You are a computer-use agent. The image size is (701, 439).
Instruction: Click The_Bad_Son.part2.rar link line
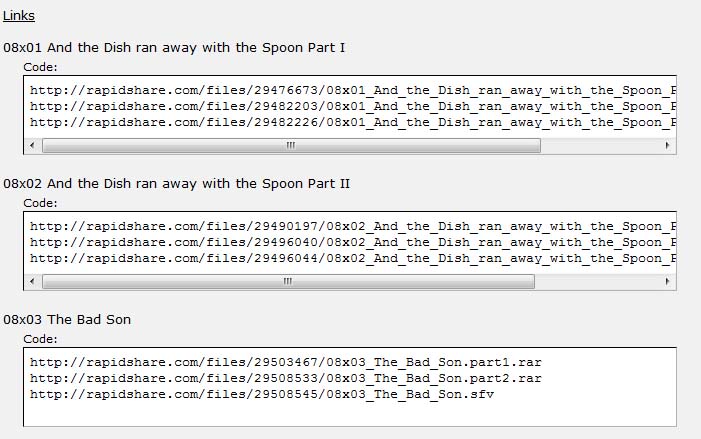click(286, 378)
